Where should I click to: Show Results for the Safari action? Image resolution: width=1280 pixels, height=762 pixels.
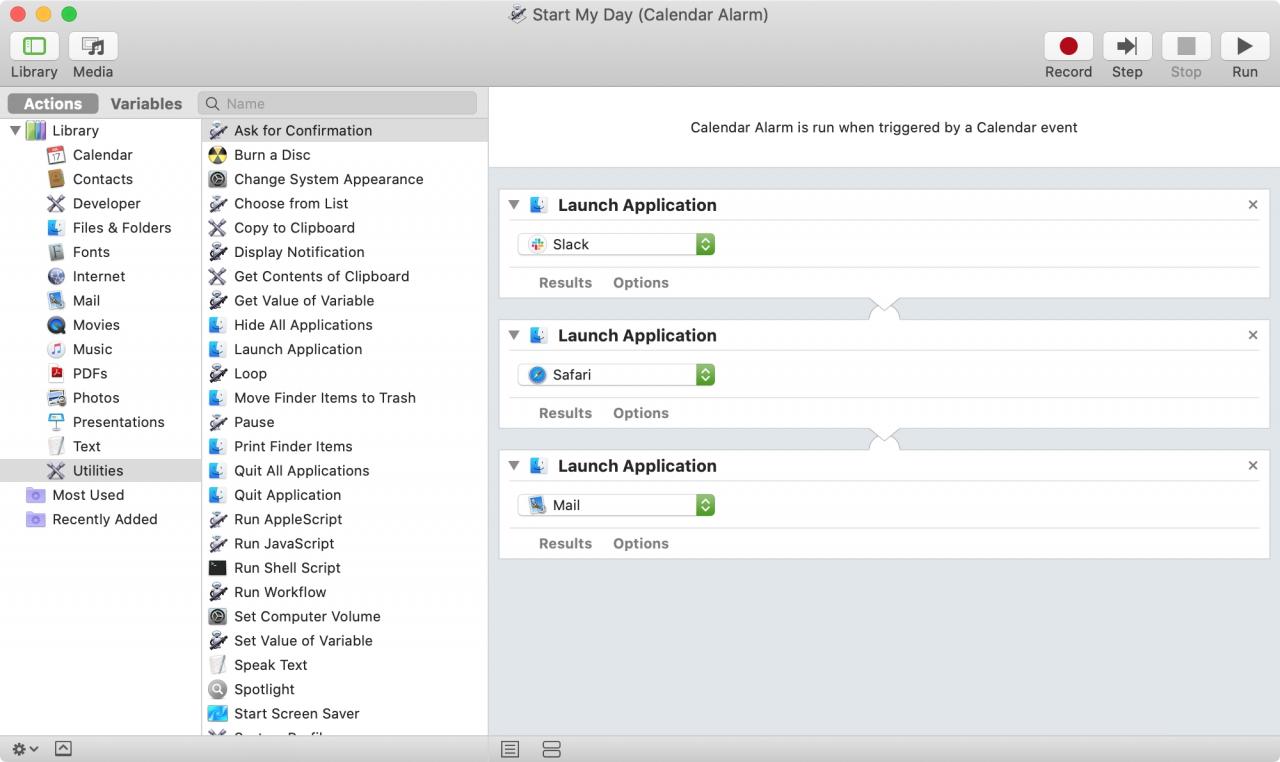click(565, 413)
